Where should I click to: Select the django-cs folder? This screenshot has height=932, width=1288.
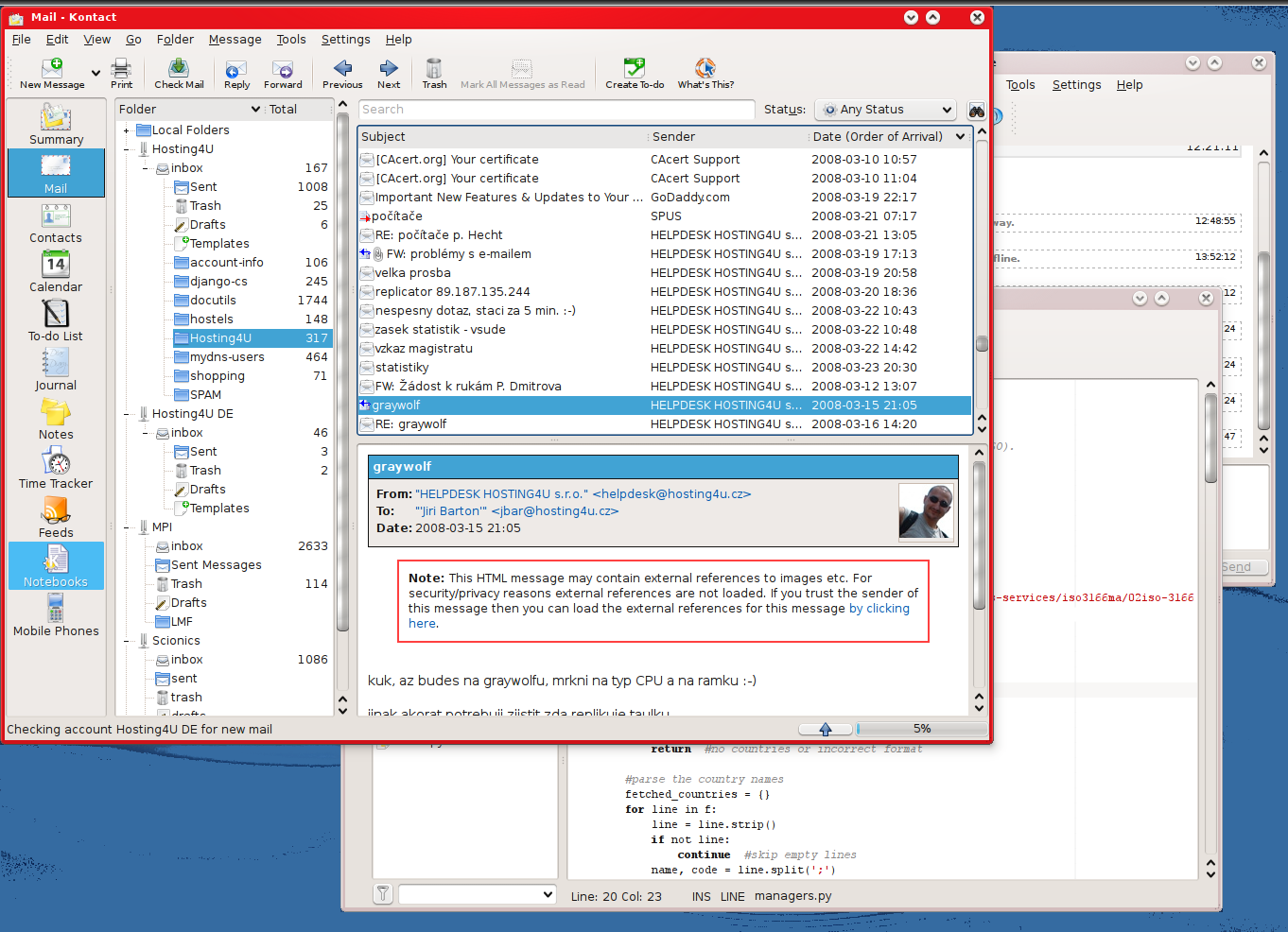pyautogui.click(x=218, y=282)
